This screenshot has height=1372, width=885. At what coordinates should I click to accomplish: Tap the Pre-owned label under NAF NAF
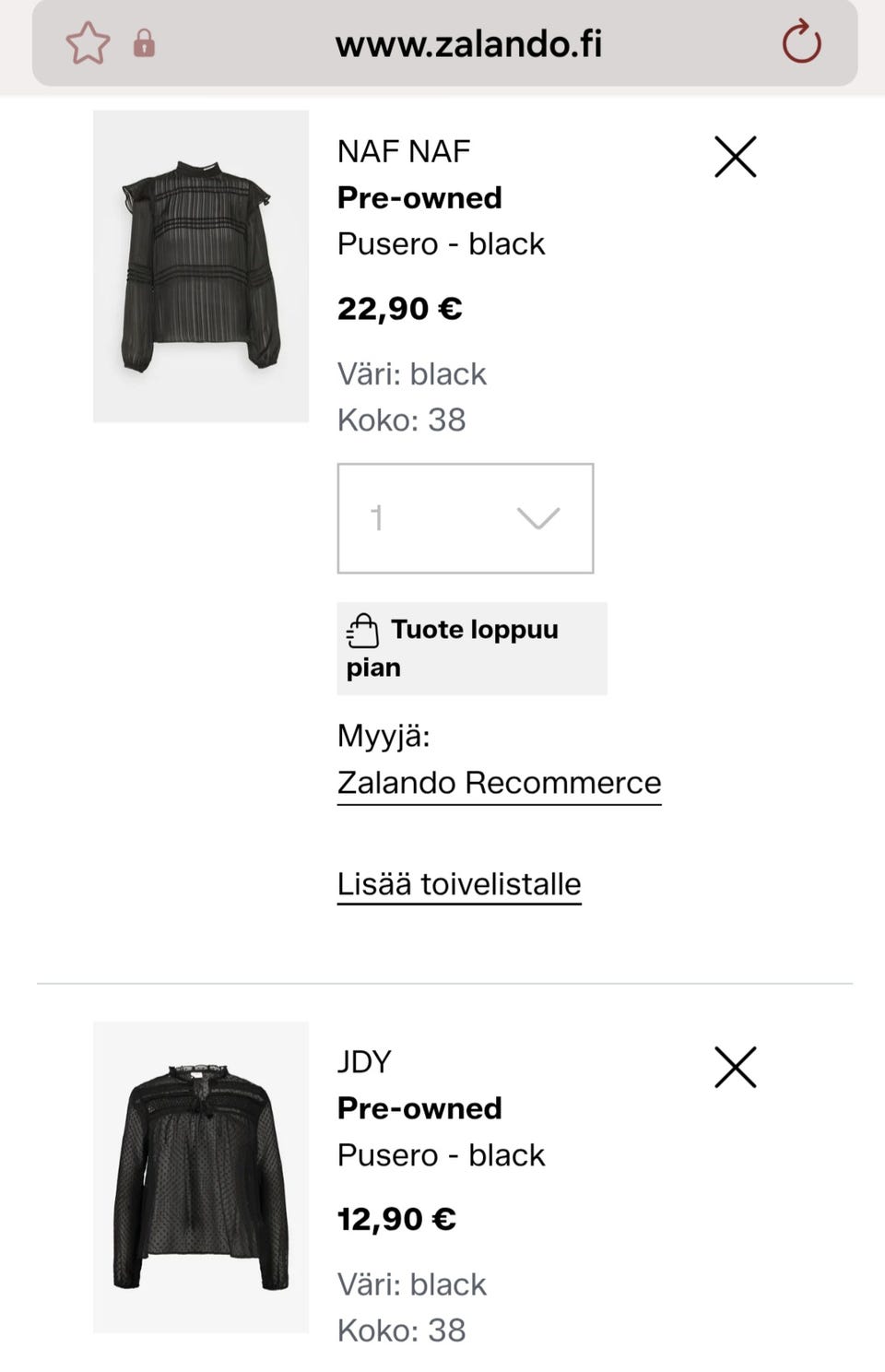point(419,197)
